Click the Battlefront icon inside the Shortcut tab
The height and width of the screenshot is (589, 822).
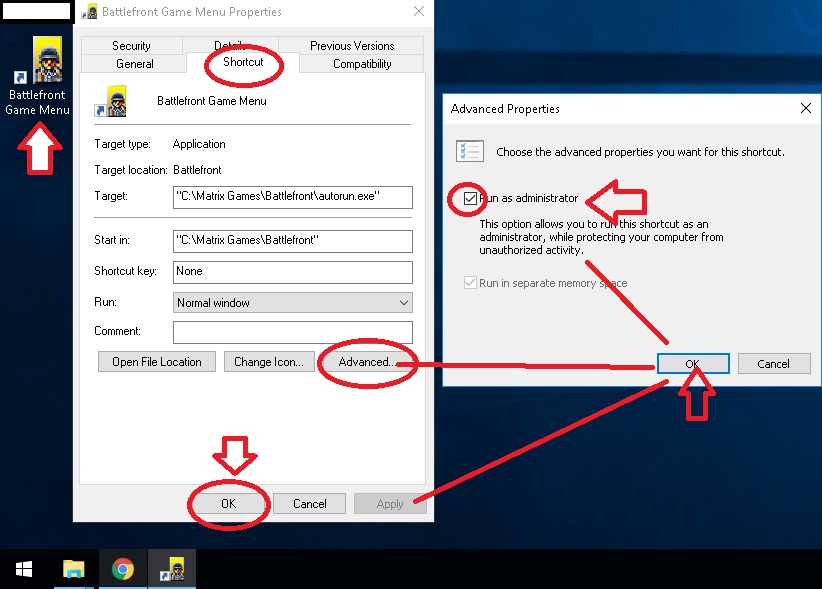[111, 101]
